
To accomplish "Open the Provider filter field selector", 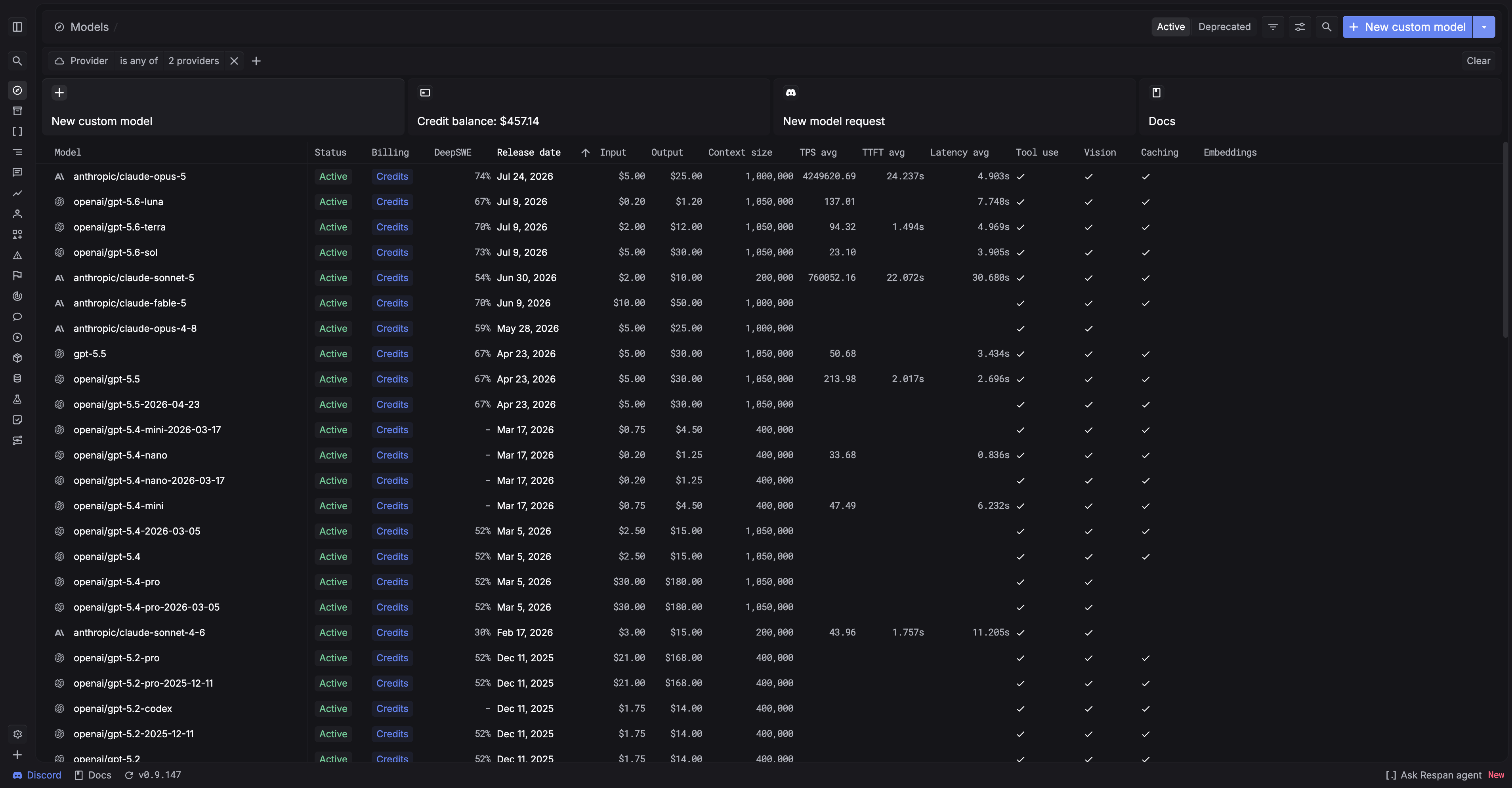I will (81, 61).
